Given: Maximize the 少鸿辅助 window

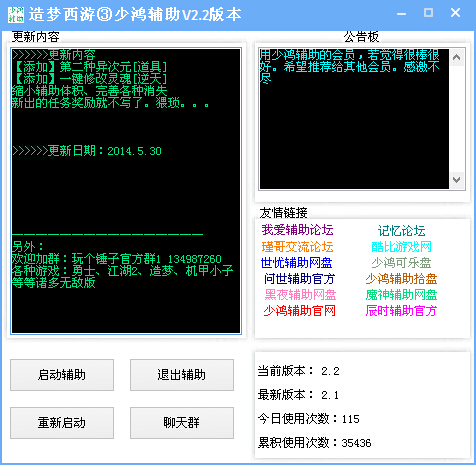Looking at the screenshot, I should 428,13.
